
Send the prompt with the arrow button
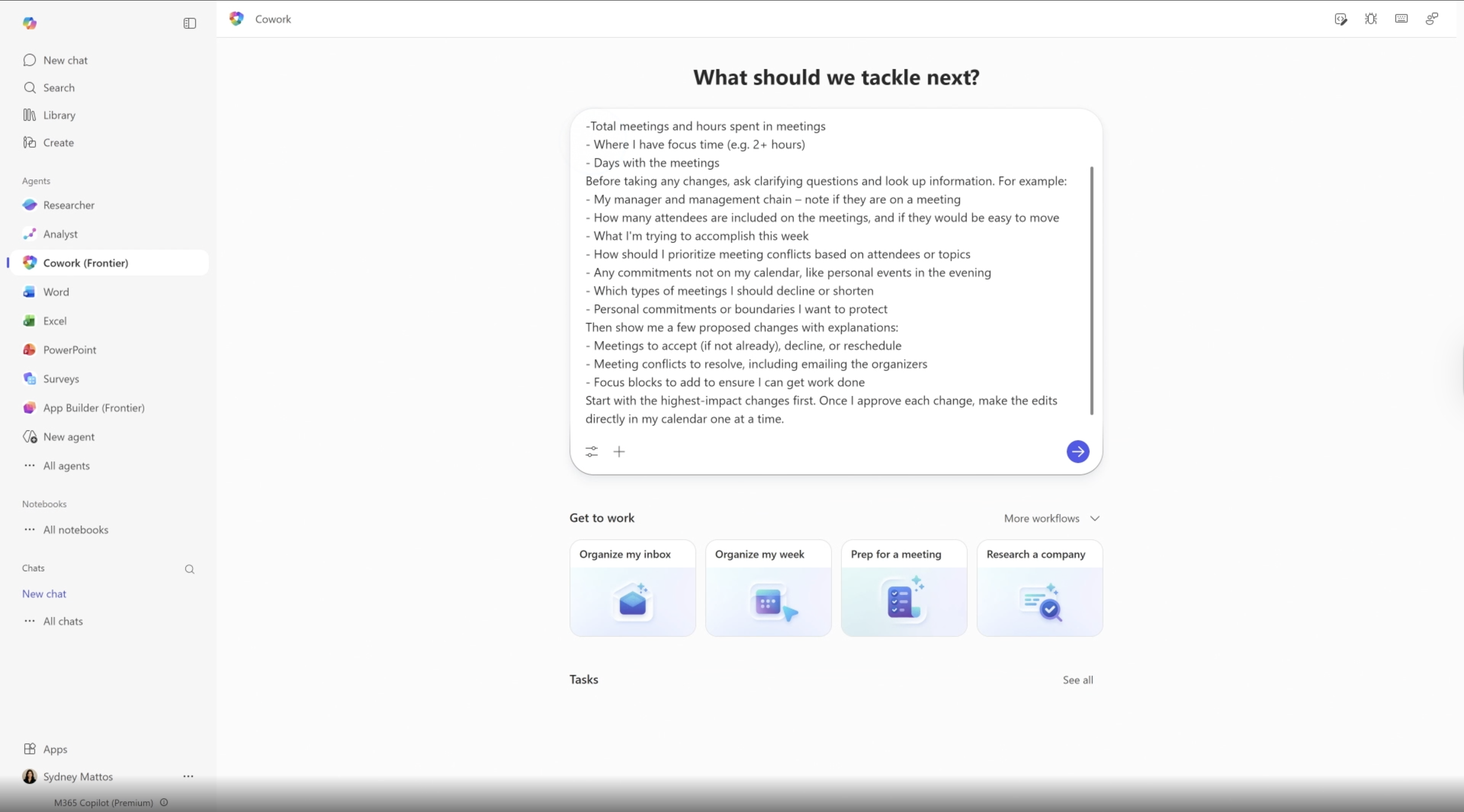coord(1077,451)
